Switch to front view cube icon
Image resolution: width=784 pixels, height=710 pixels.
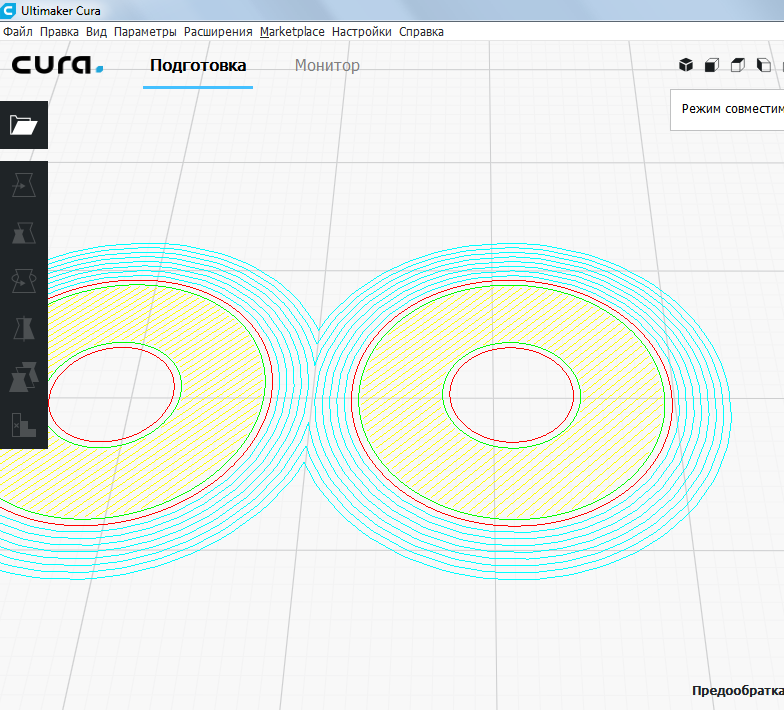pyautogui.click(x=712, y=65)
